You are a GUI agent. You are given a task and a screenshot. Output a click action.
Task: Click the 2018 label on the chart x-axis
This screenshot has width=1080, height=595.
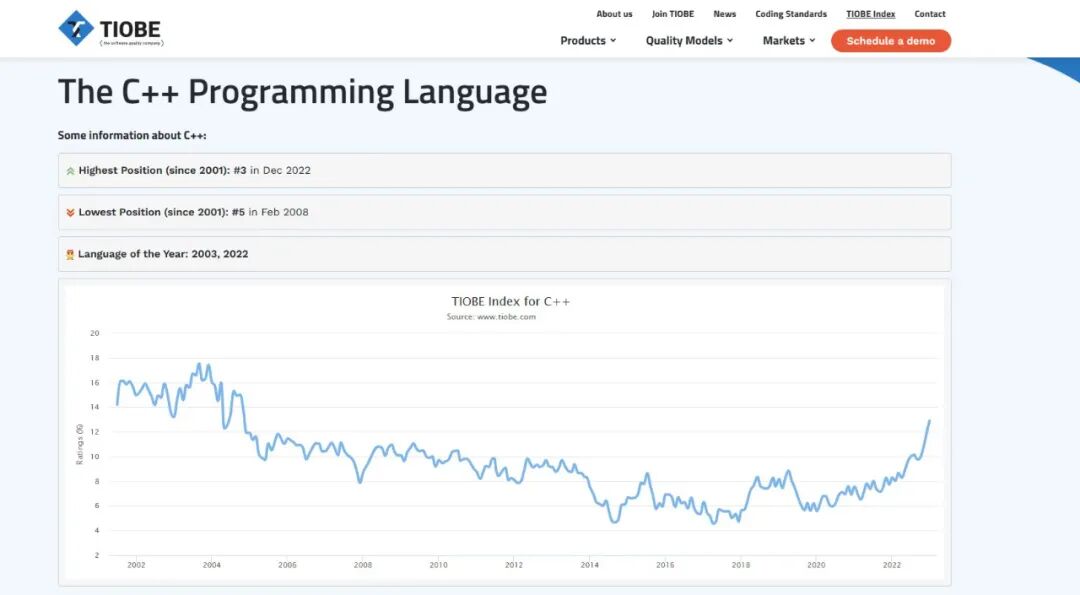[740, 565]
